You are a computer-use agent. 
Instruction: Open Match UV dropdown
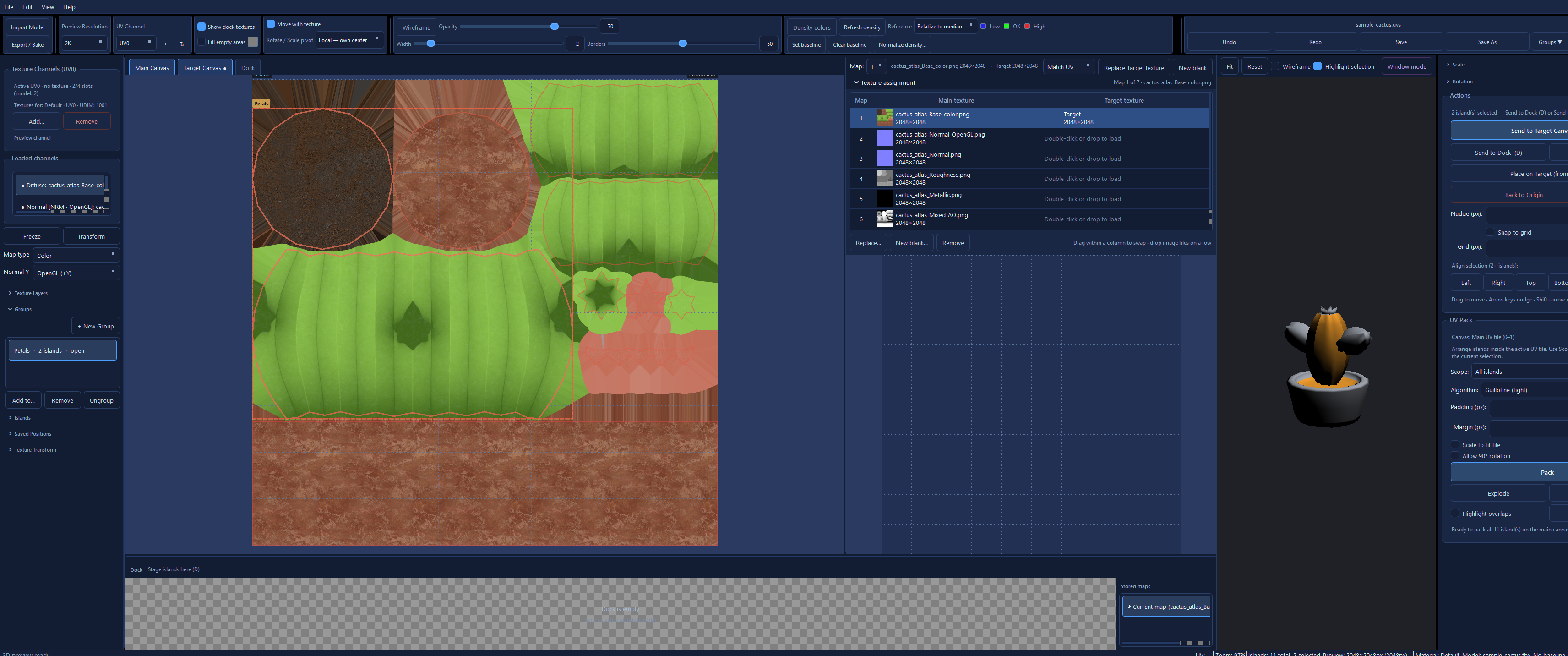pos(1068,66)
